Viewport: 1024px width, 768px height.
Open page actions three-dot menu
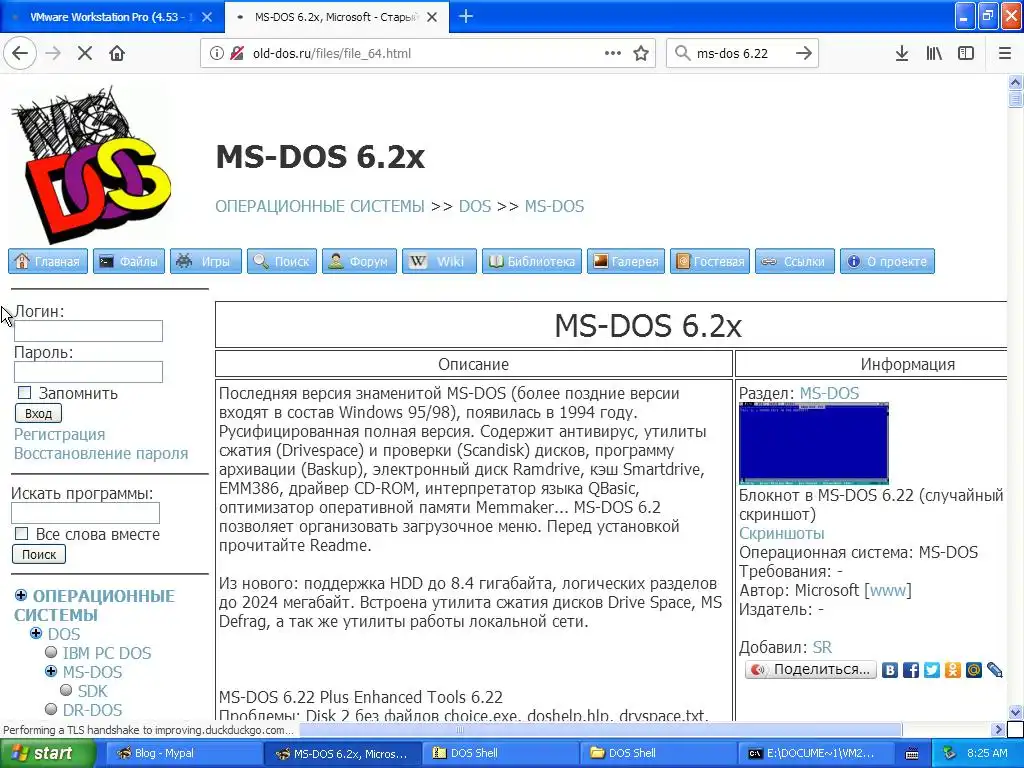coord(613,54)
